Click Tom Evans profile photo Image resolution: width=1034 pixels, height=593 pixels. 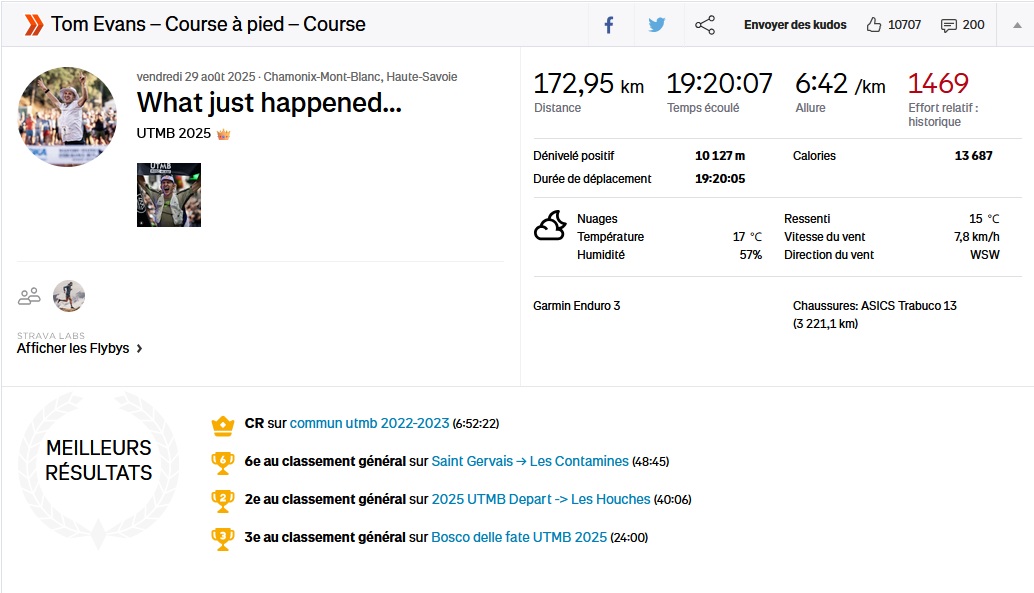coord(67,117)
